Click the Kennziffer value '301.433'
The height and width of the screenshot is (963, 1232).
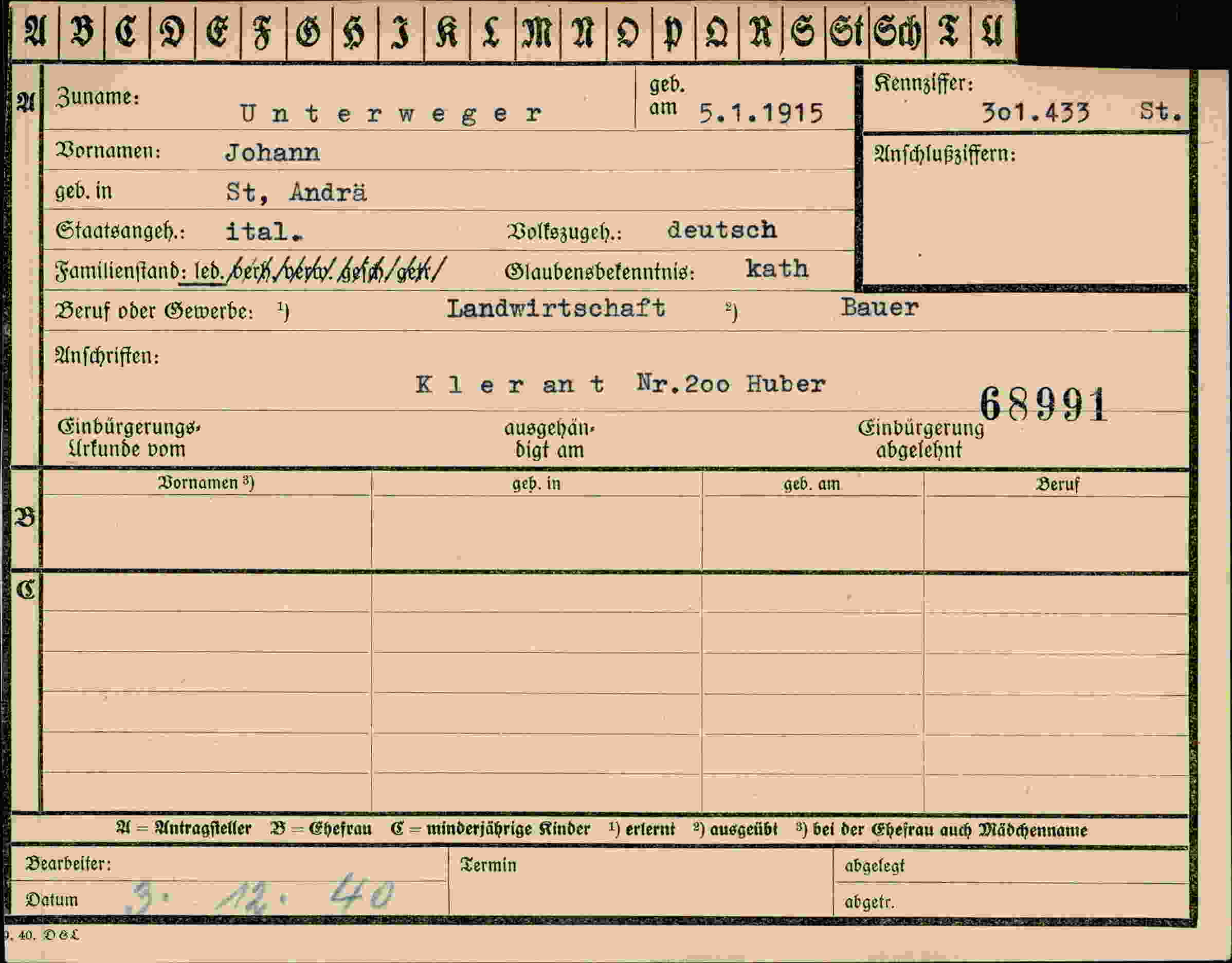(x=1036, y=113)
